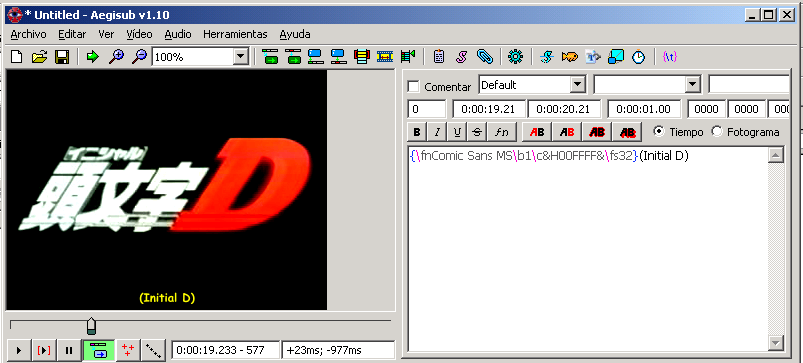The width and height of the screenshot is (803, 363).
Task: Toggle the green auto-scroll video button
Action: pos(98,350)
